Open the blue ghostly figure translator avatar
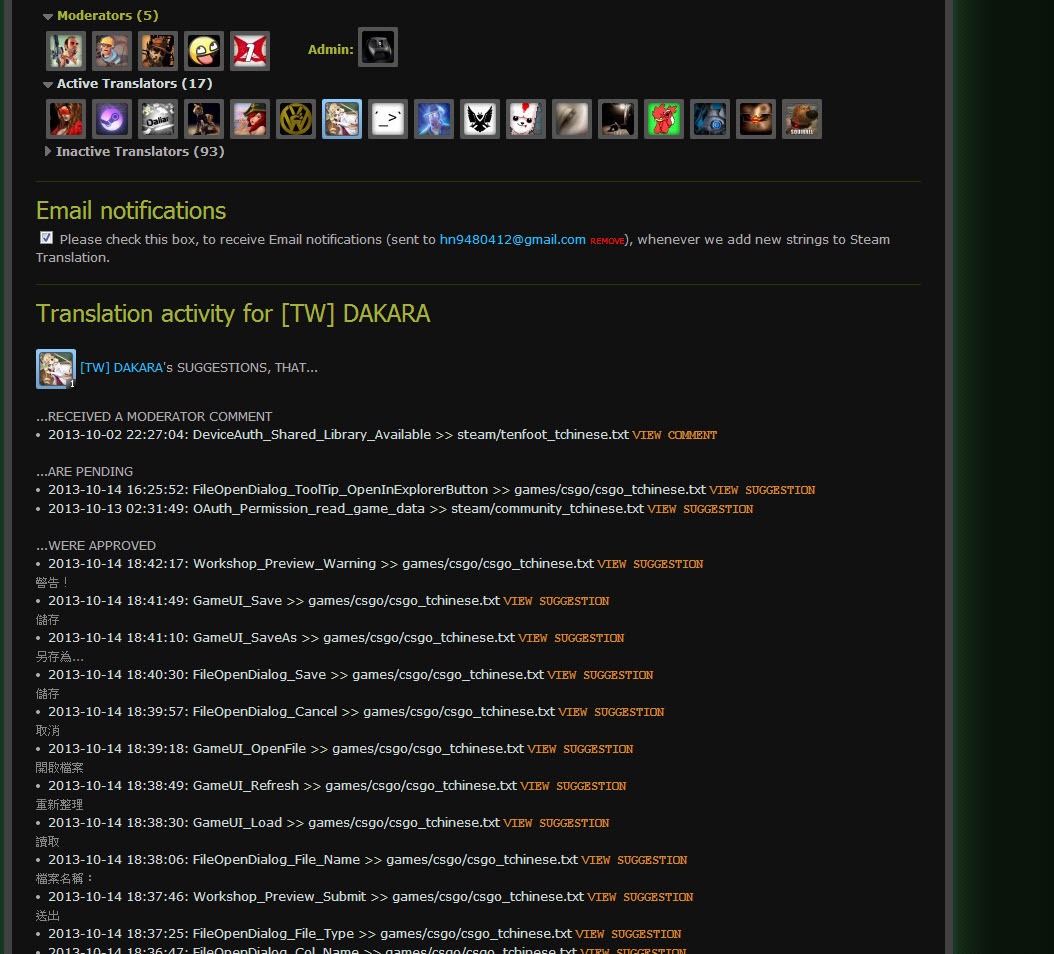 [434, 119]
